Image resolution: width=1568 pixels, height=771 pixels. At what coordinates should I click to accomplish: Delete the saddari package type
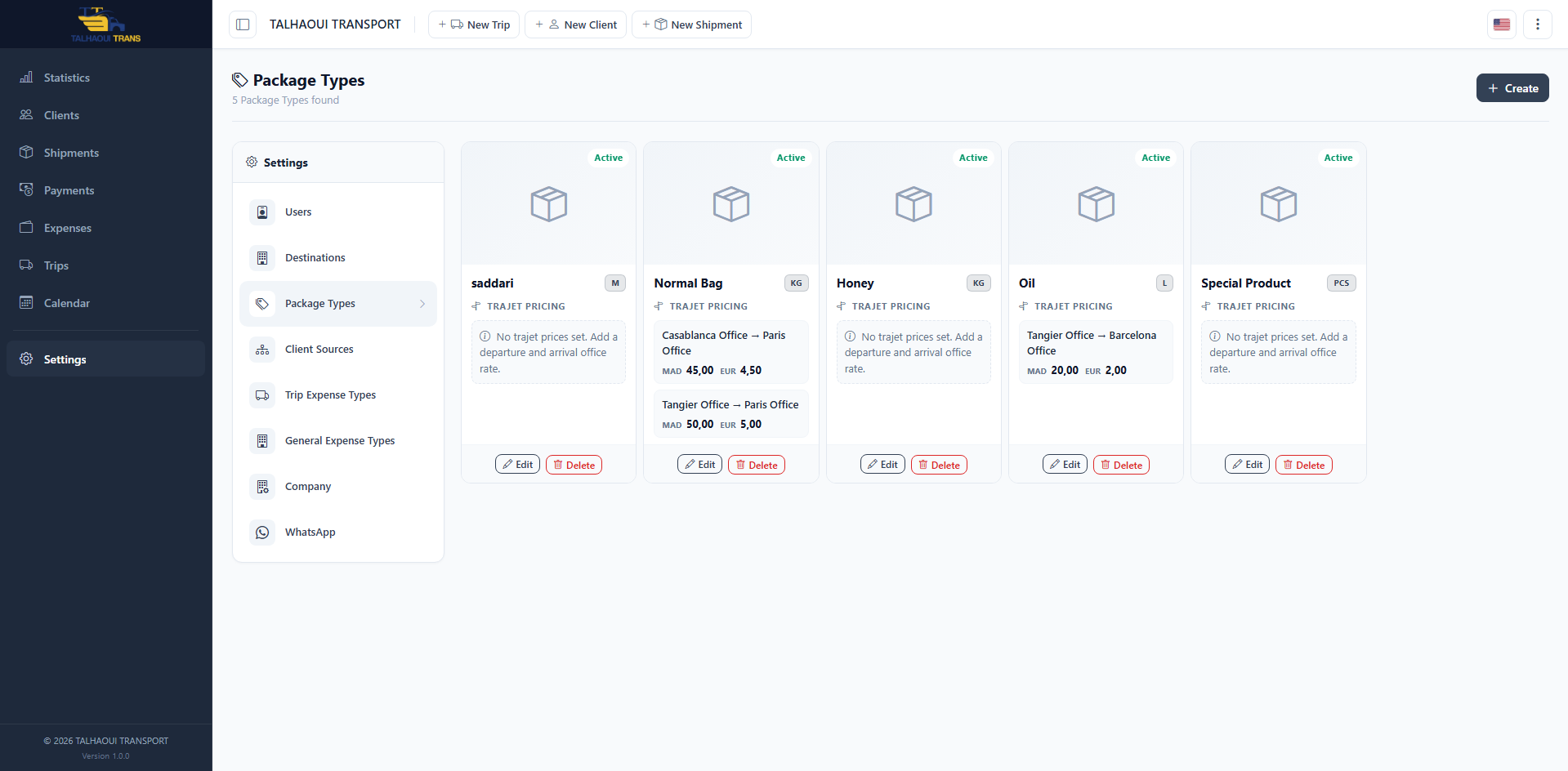pyautogui.click(x=574, y=465)
